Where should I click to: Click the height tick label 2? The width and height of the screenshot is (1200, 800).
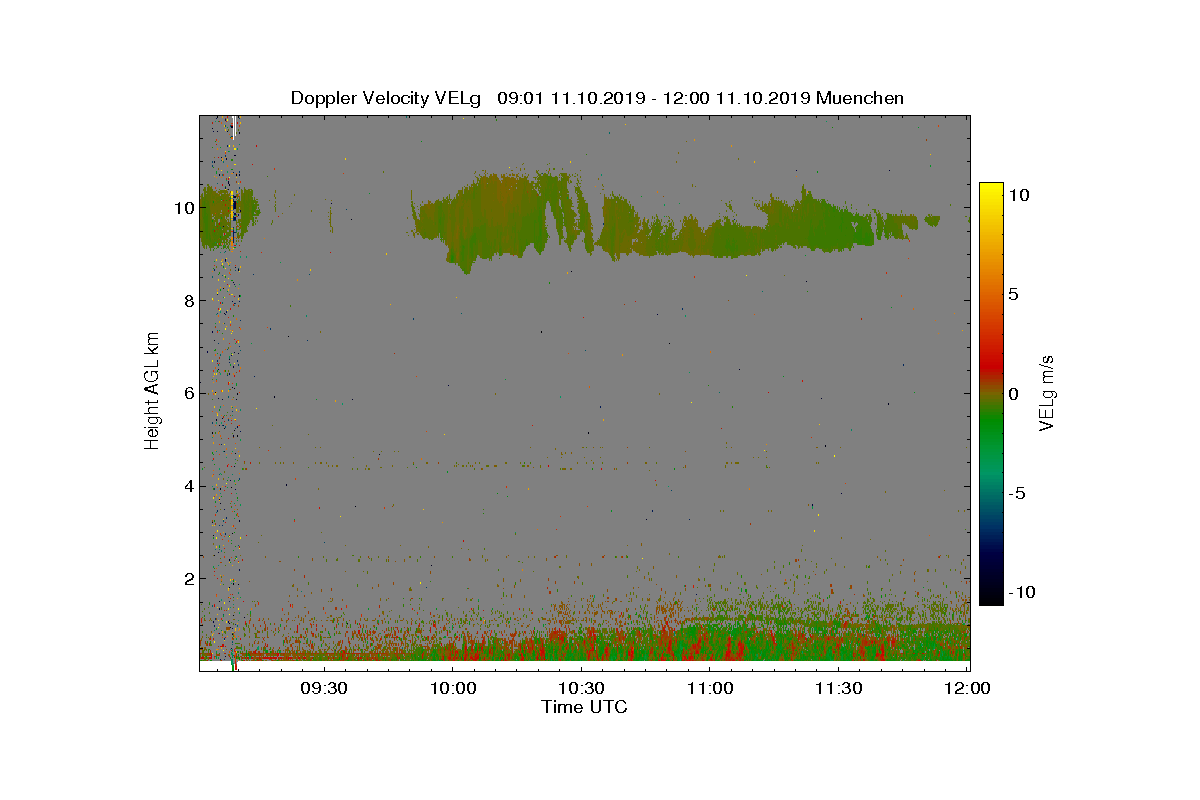point(187,578)
